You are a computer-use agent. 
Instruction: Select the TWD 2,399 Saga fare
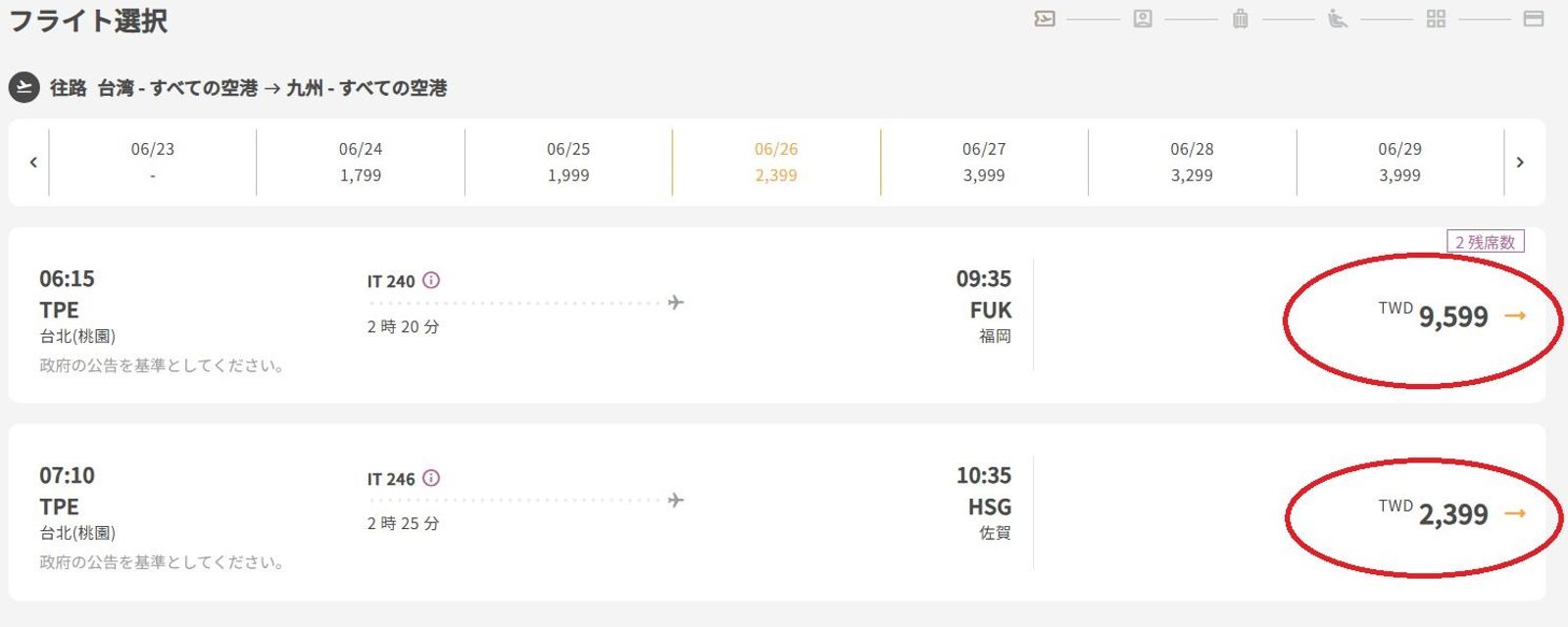pyautogui.click(x=1452, y=514)
